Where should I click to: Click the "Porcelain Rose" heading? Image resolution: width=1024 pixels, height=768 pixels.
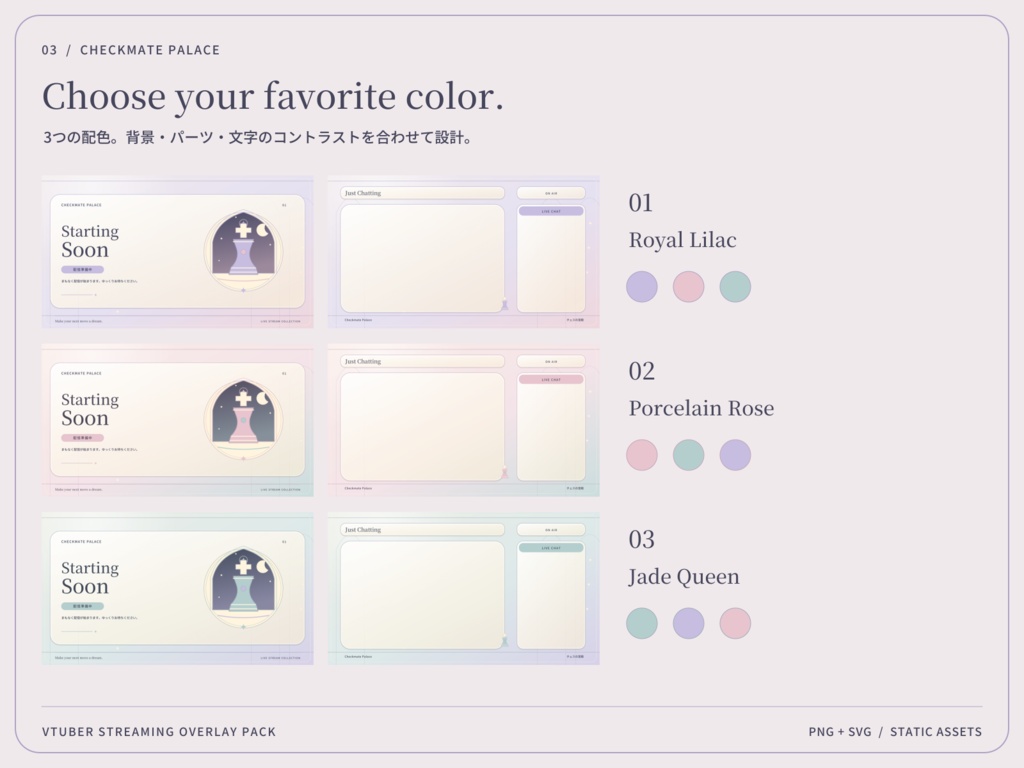701,408
